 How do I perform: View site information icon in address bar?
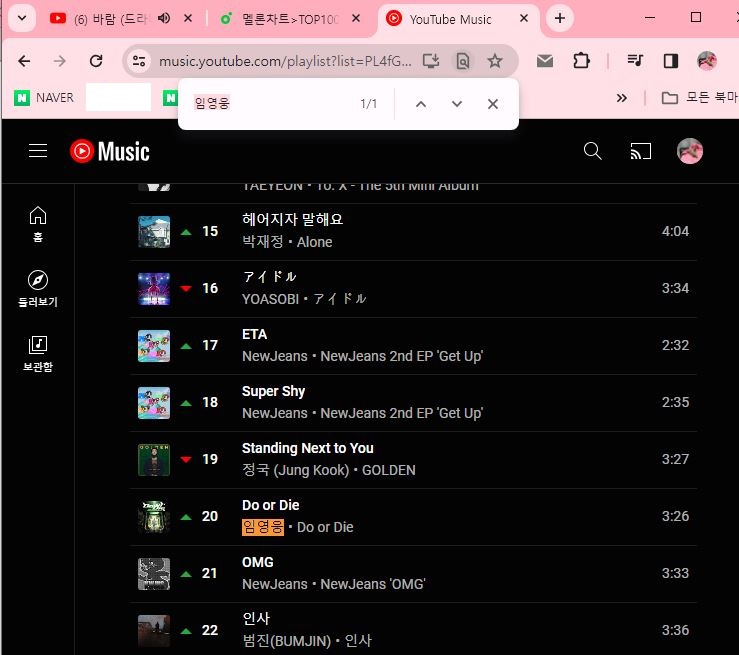click(139, 61)
